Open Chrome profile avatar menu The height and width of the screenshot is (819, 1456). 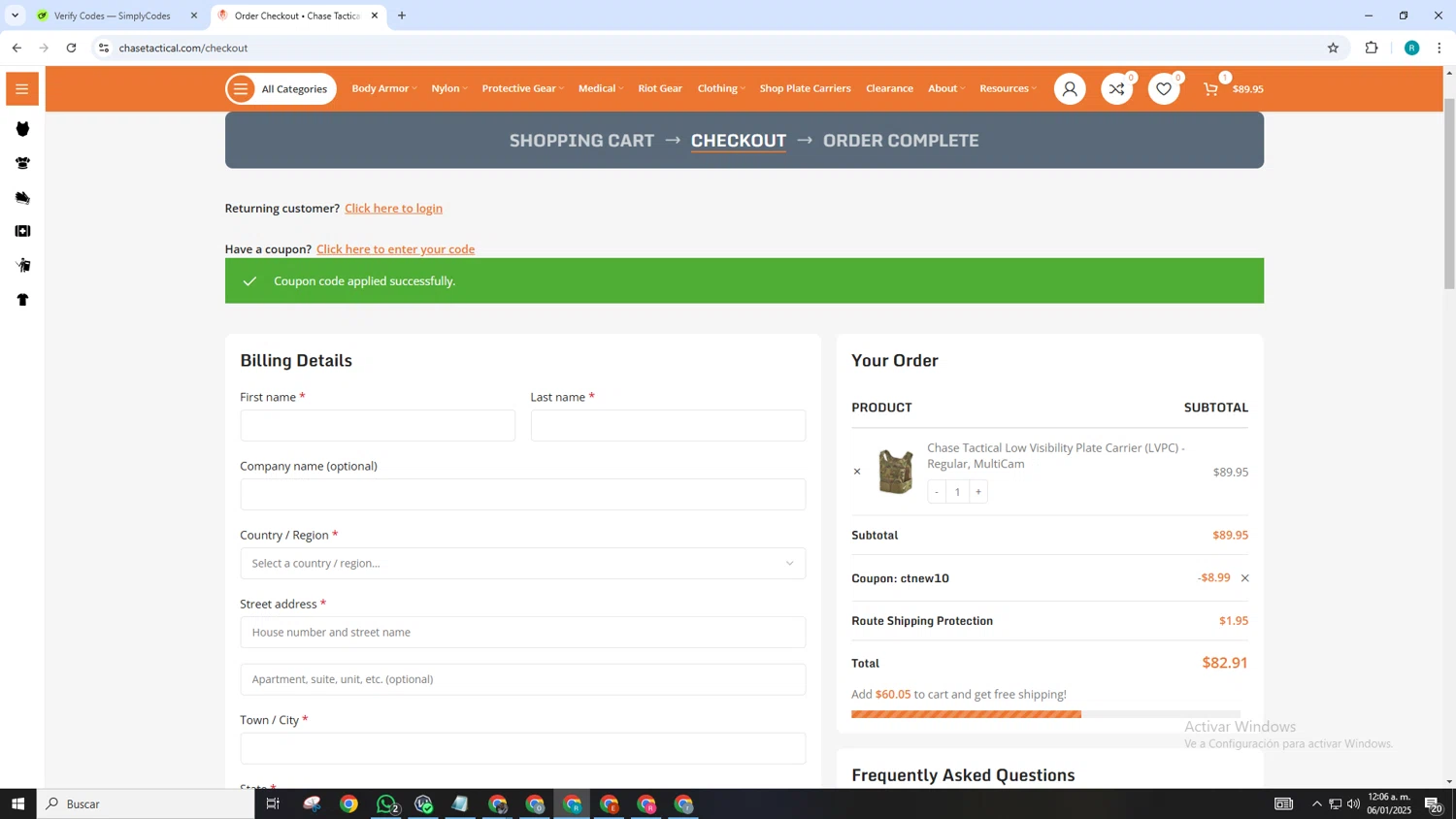click(x=1411, y=48)
